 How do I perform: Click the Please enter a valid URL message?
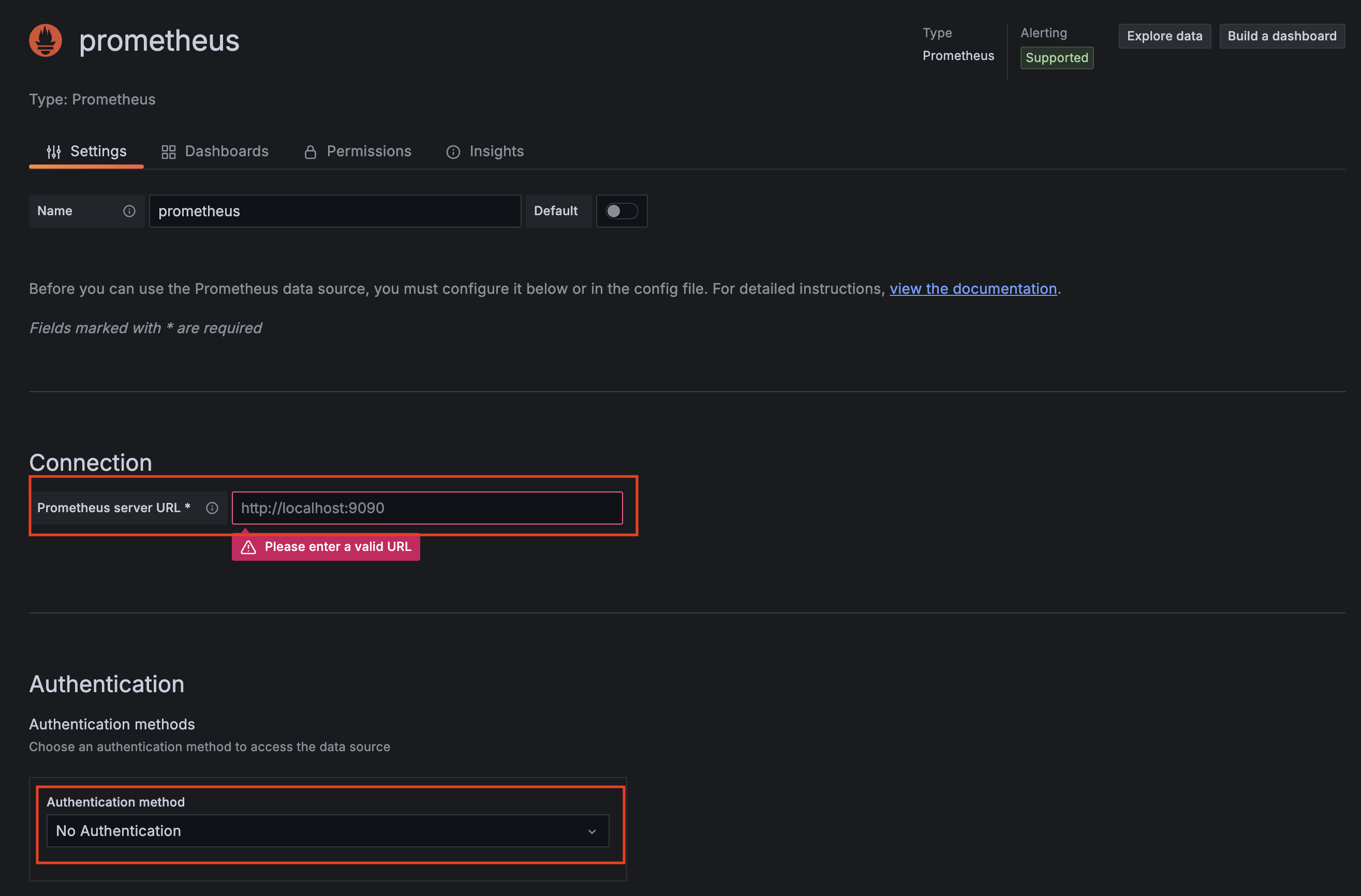click(x=338, y=547)
